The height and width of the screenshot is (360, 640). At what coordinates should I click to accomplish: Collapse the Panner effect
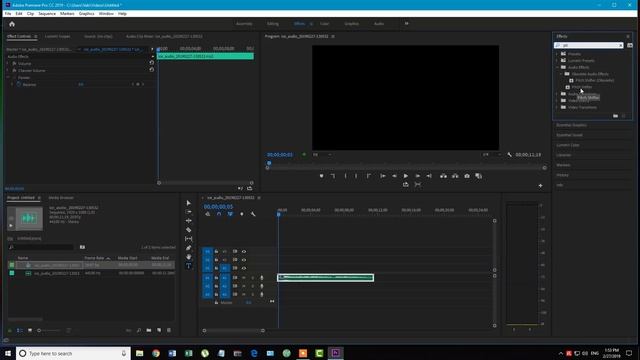click(x=8, y=77)
